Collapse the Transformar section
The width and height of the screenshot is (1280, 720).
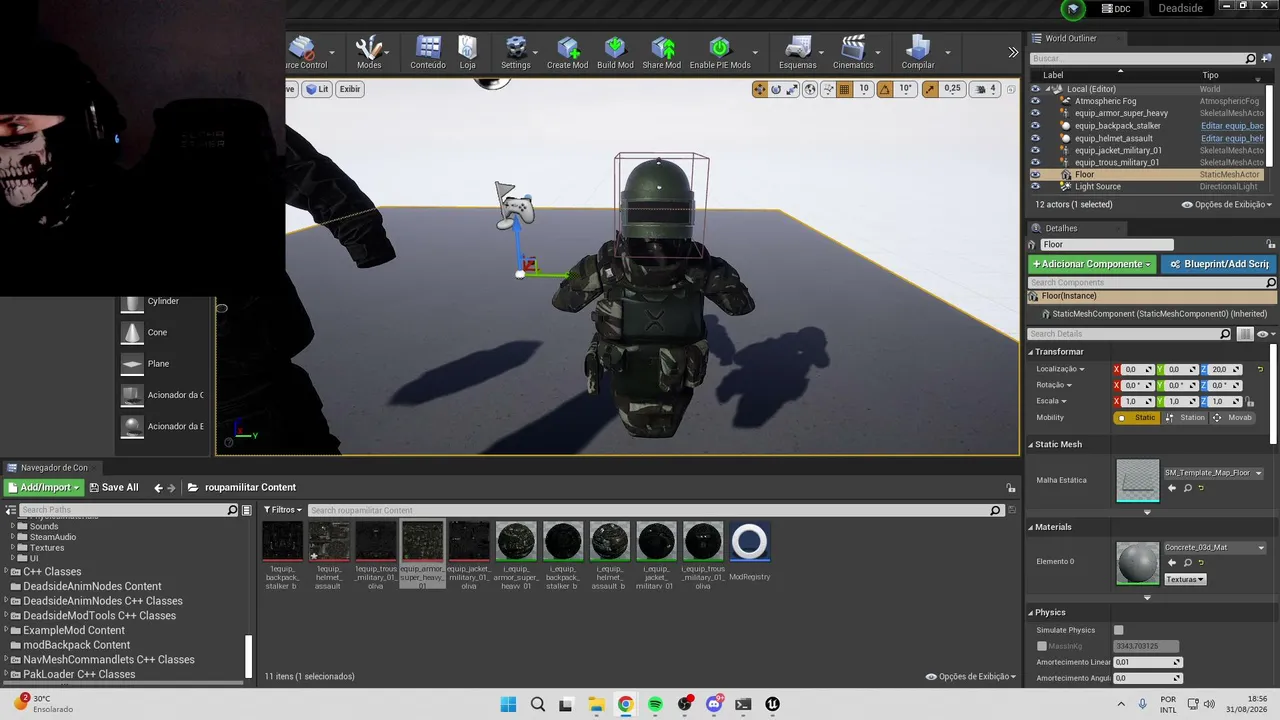coord(1031,352)
